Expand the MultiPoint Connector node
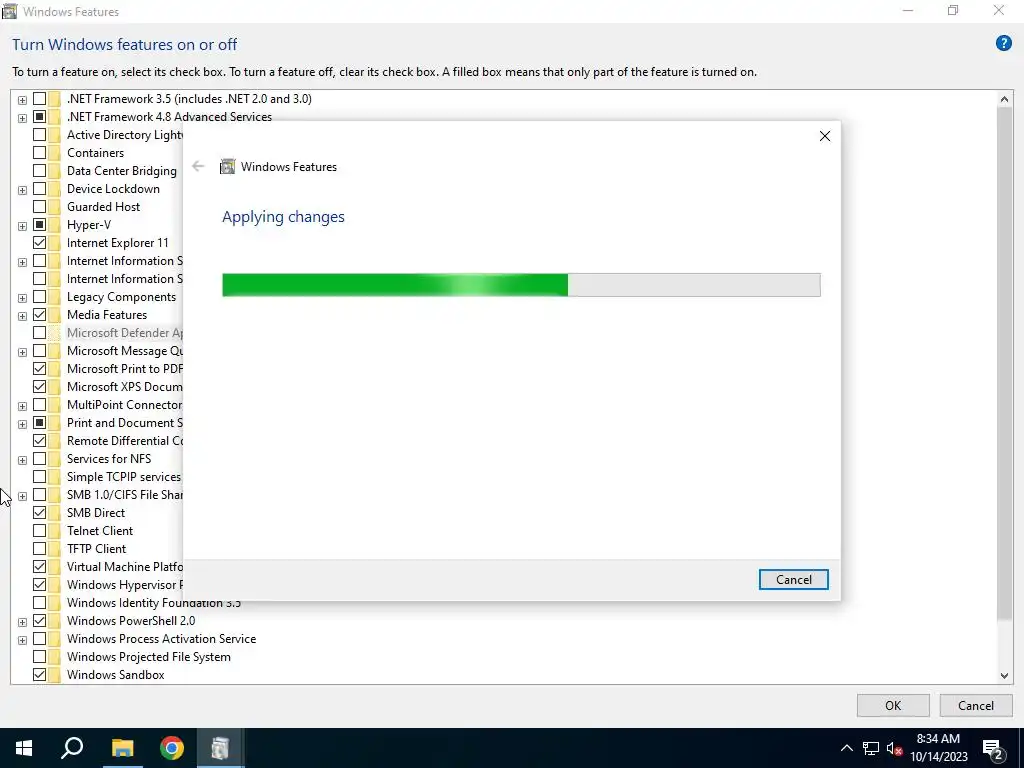Viewport: 1024px width, 768px height. tap(22, 406)
